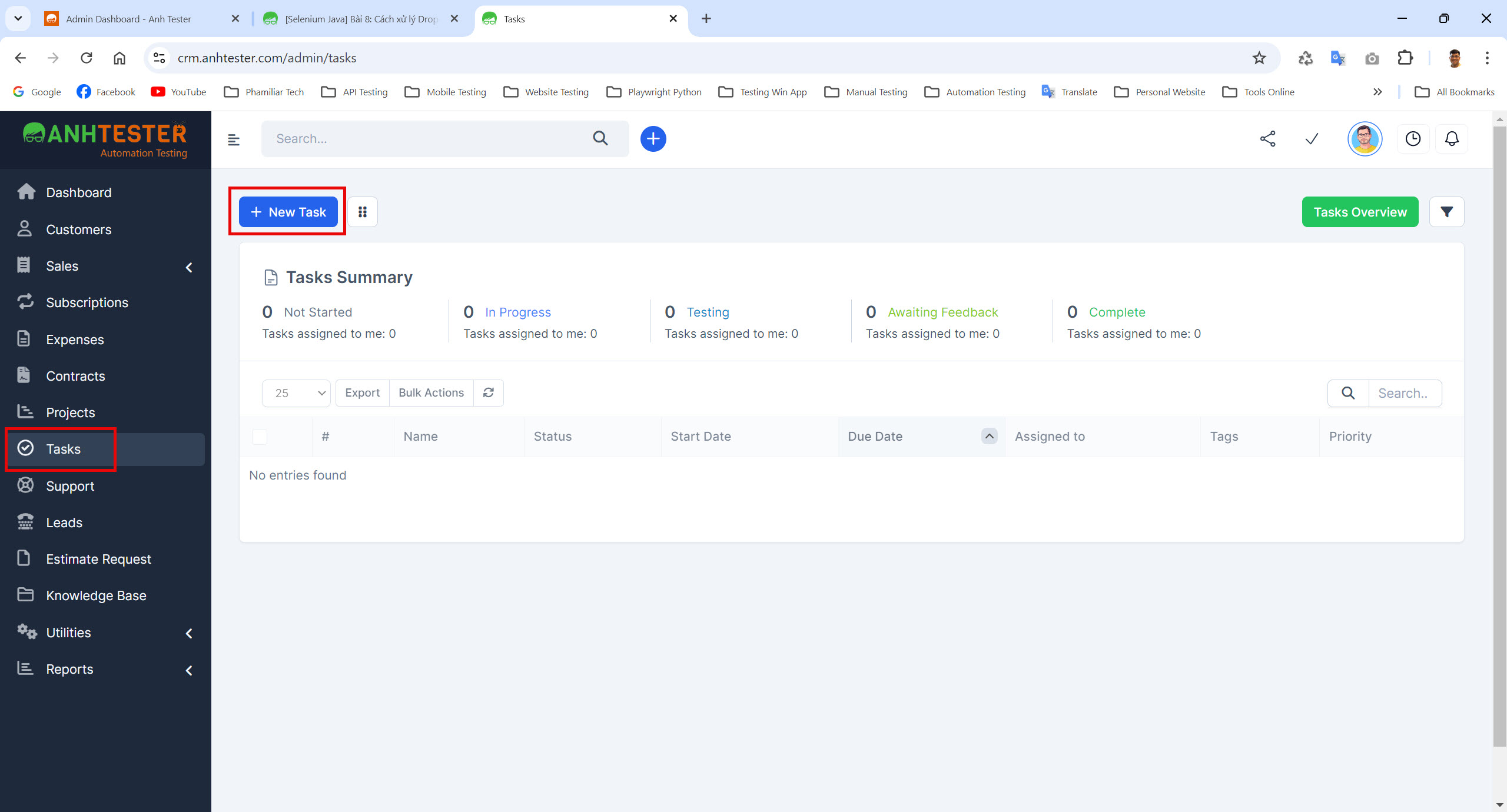Click the Dashboard sidebar icon
The height and width of the screenshot is (812, 1507).
26,192
